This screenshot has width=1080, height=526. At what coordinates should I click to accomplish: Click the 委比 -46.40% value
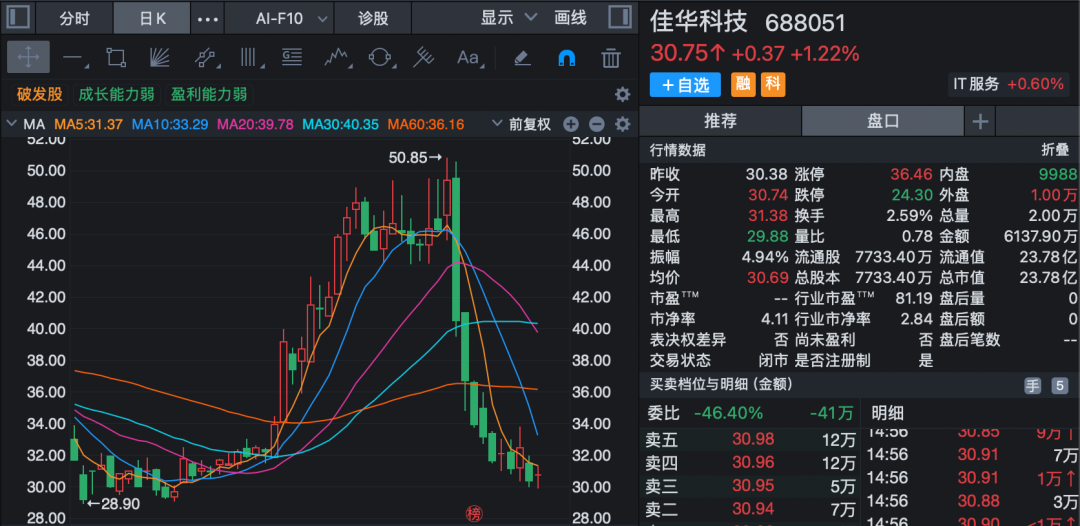(728, 413)
